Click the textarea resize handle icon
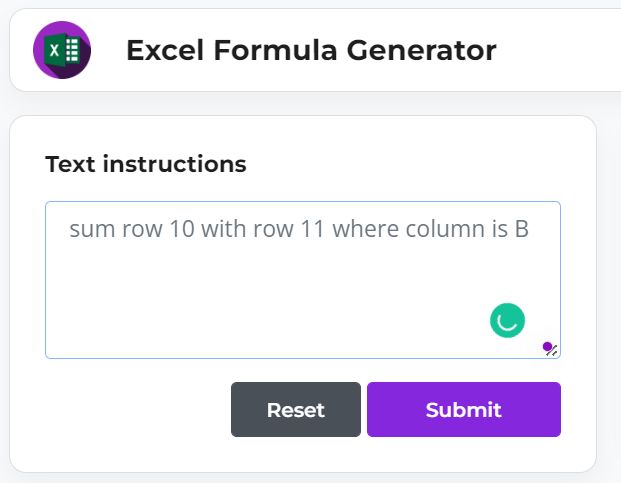 (552, 351)
